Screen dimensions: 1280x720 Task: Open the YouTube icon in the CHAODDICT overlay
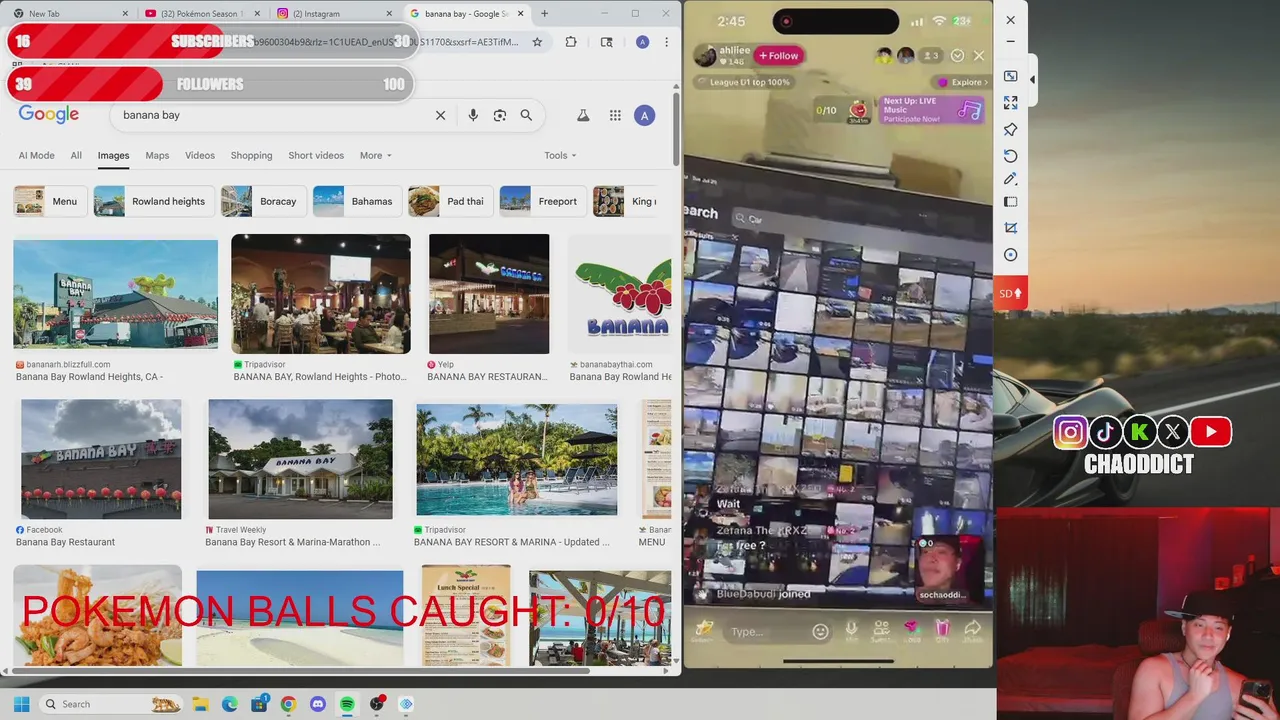point(1211,432)
